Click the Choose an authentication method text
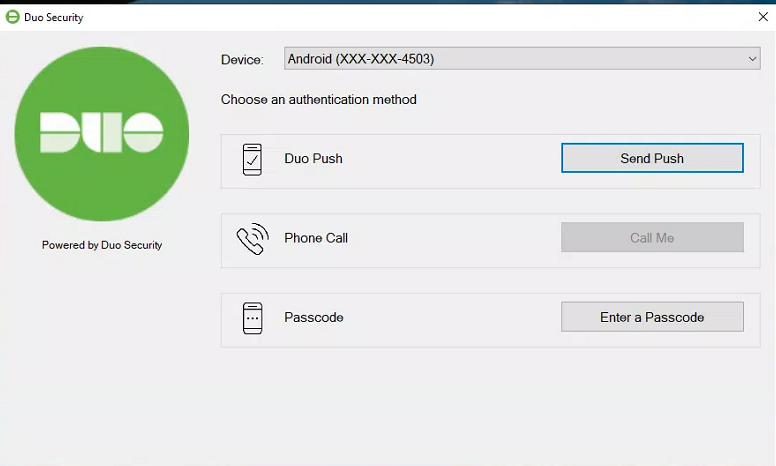Viewport: 776px width, 466px height. click(319, 99)
